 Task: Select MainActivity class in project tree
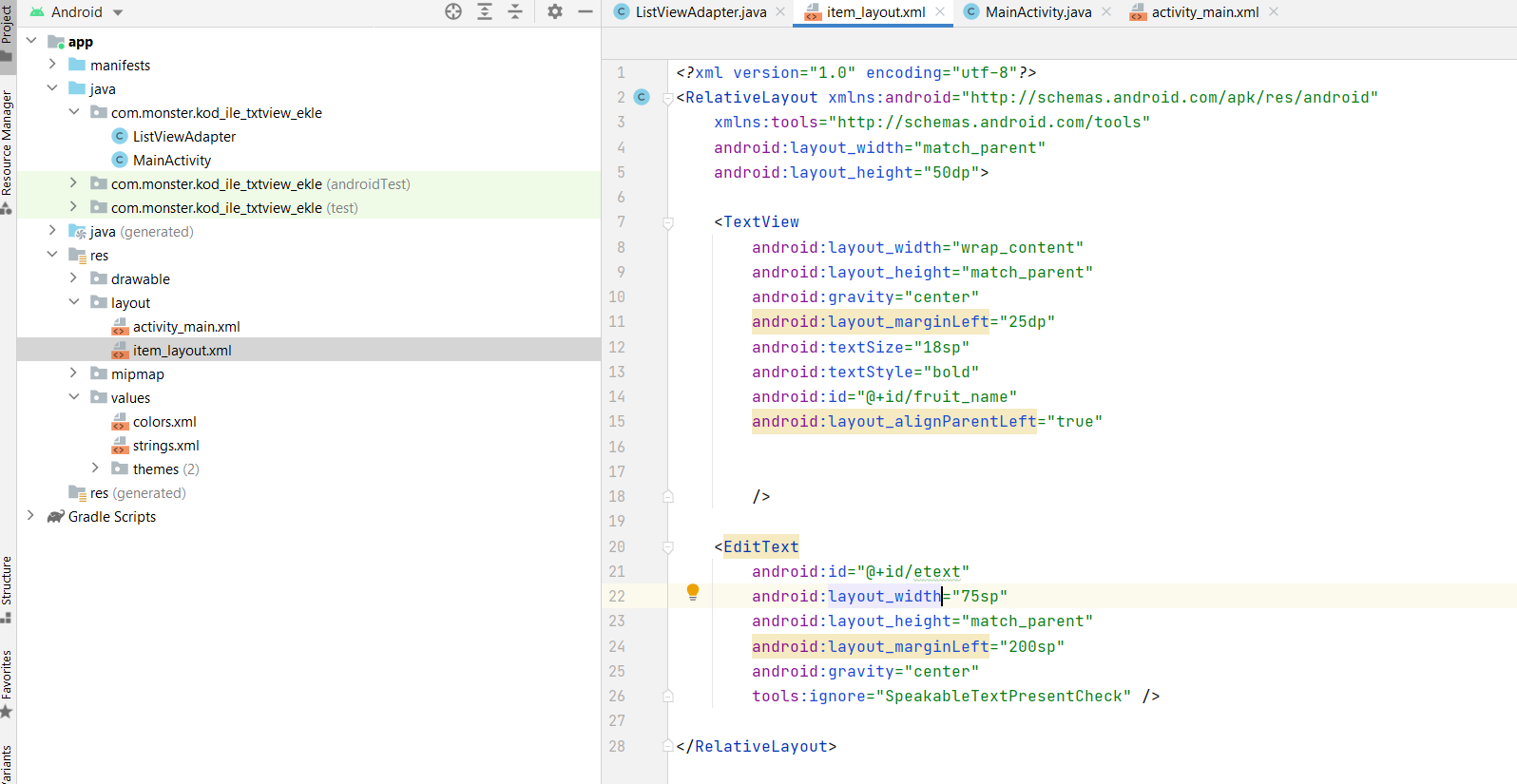click(172, 161)
